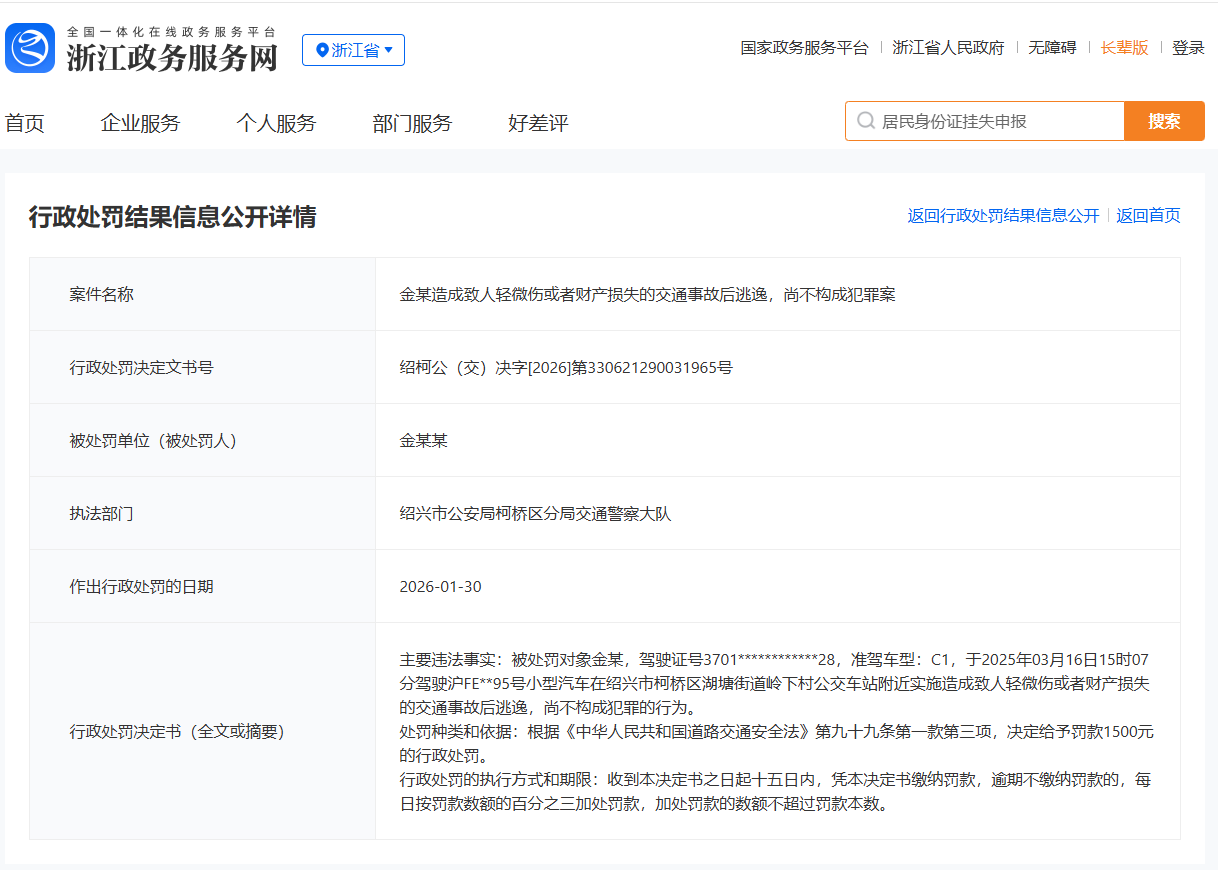The height and width of the screenshot is (870, 1218).
Task: Open the 企业服务 menu
Action: [139, 122]
